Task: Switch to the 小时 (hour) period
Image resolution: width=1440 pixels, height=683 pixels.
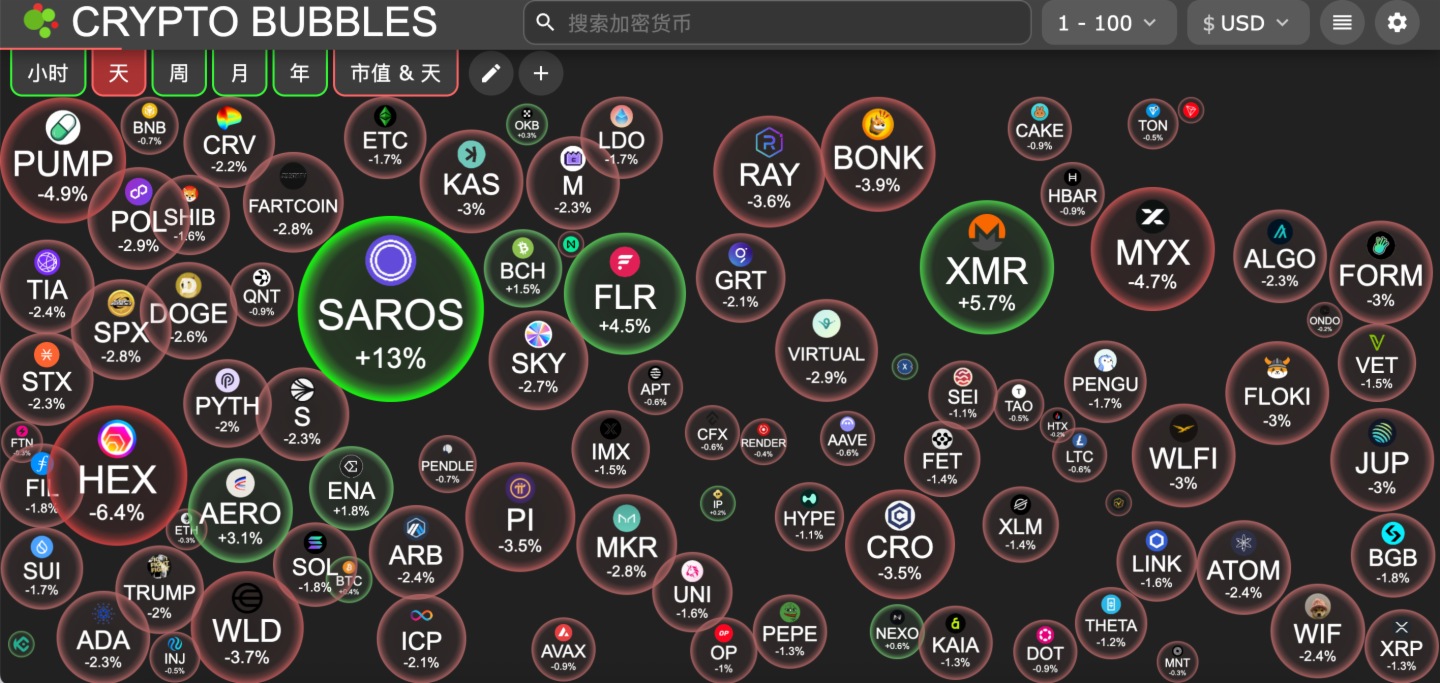Action: click(47, 73)
